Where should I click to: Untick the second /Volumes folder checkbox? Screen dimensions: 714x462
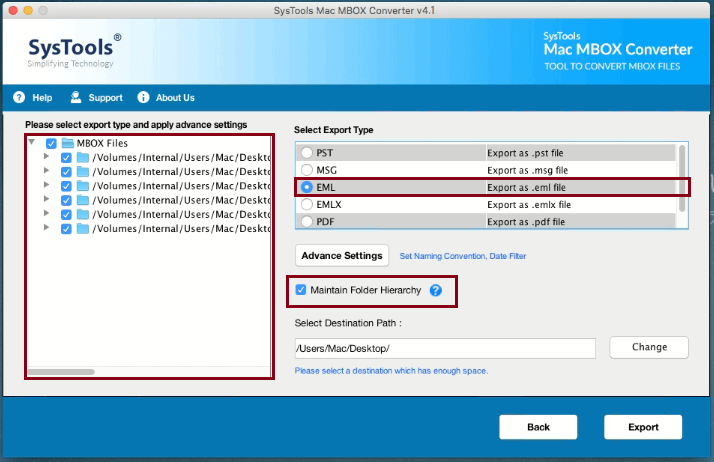66,172
